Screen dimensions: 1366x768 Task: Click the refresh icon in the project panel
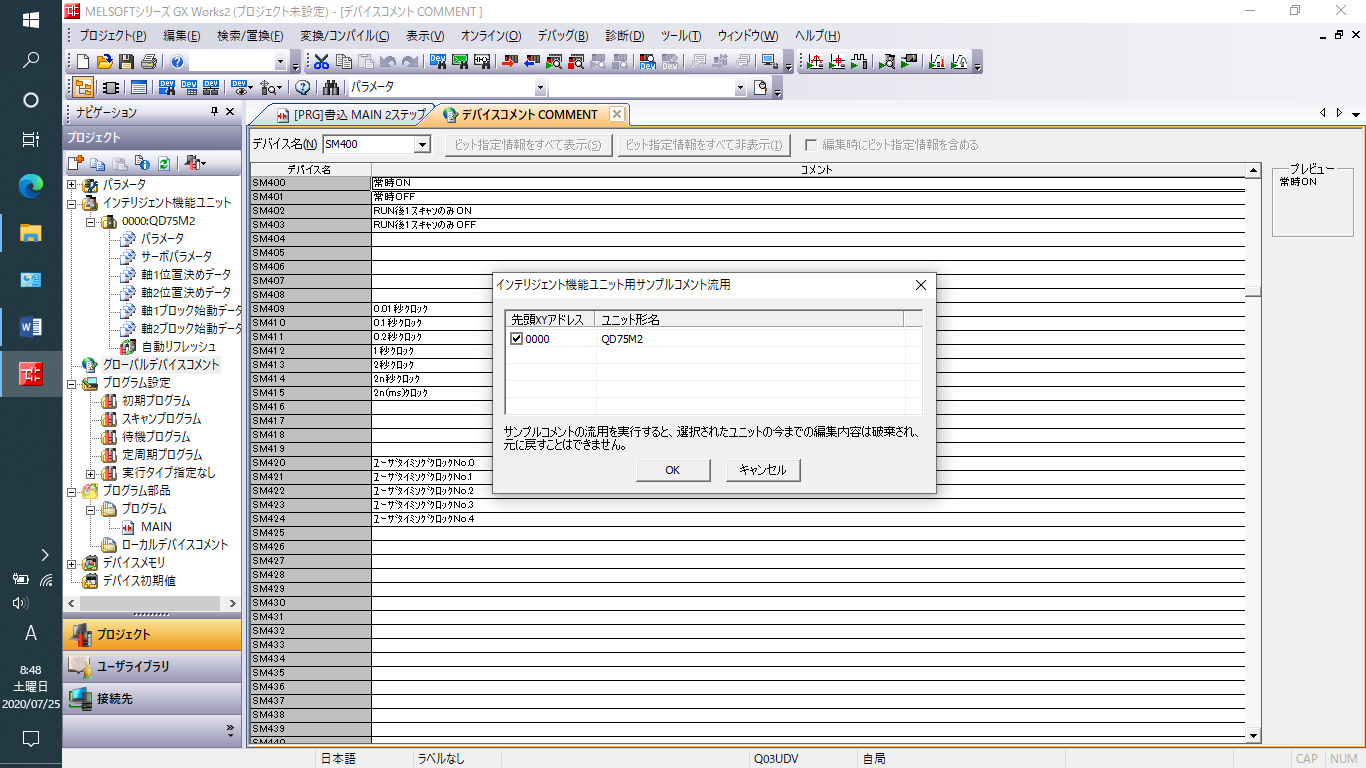(164, 163)
